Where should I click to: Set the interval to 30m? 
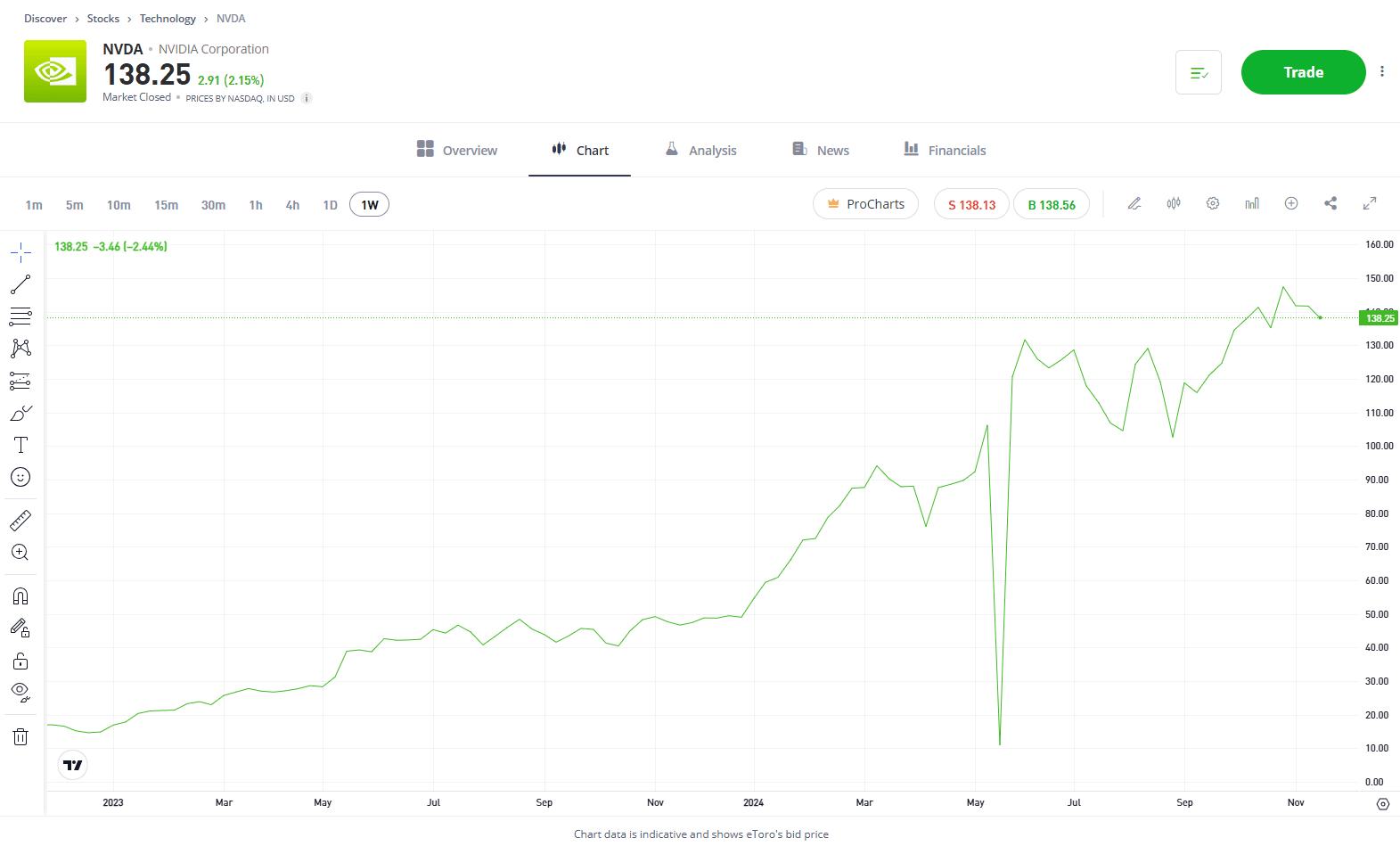pos(213,205)
